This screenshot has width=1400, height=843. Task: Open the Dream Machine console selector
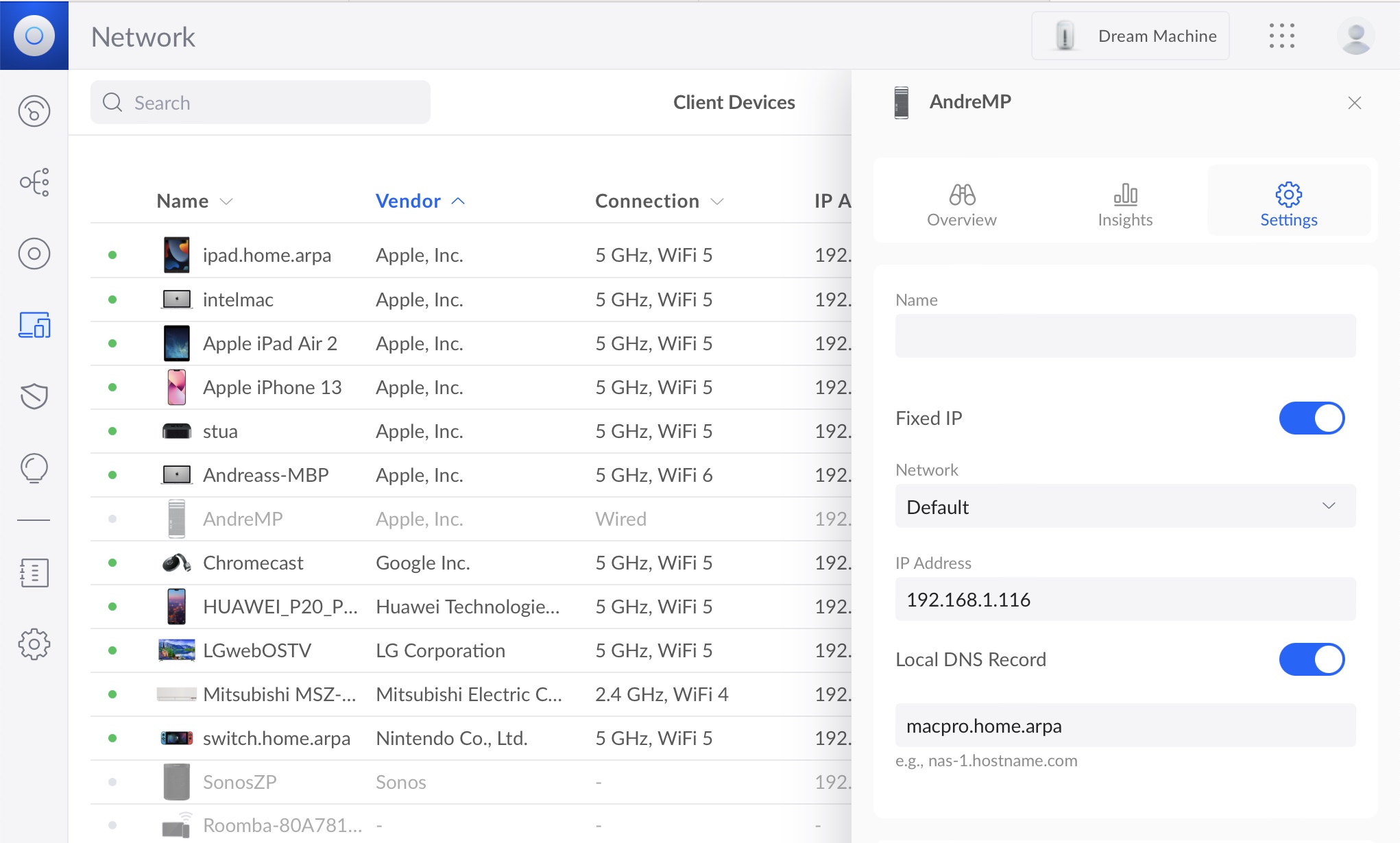coord(1130,36)
